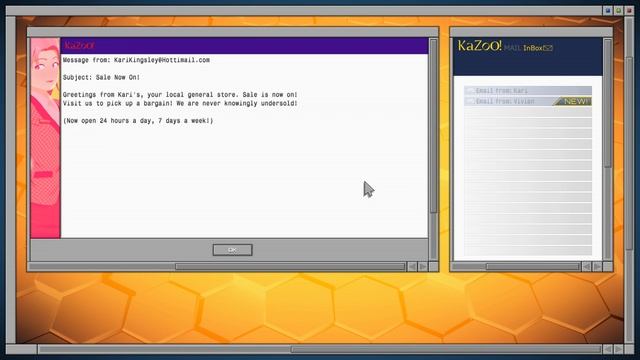This screenshot has height=360, width=640.
Task: Click the blue button in outer title bar
Action: pos(608,11)
